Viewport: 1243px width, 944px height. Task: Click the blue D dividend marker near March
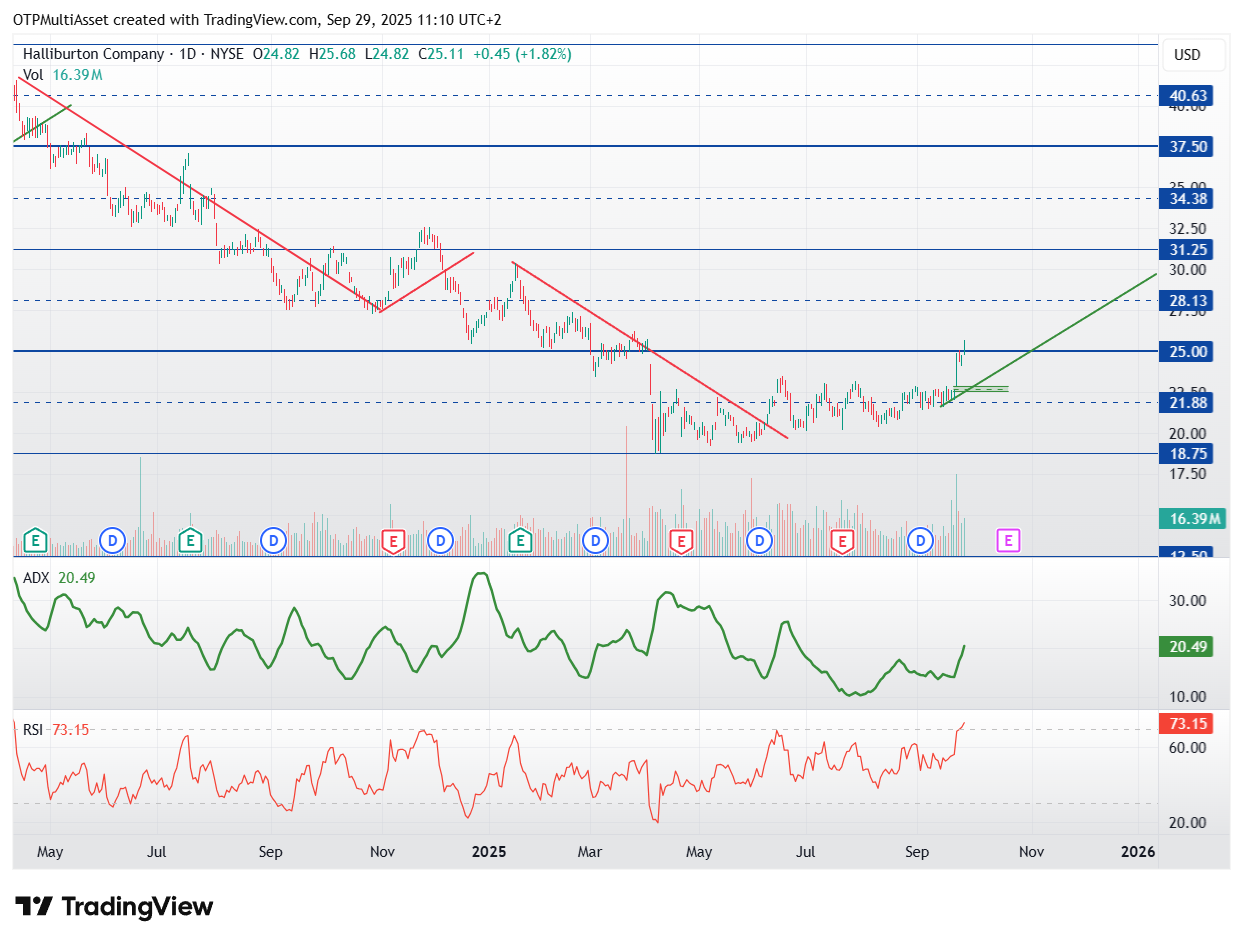(597, 541)
